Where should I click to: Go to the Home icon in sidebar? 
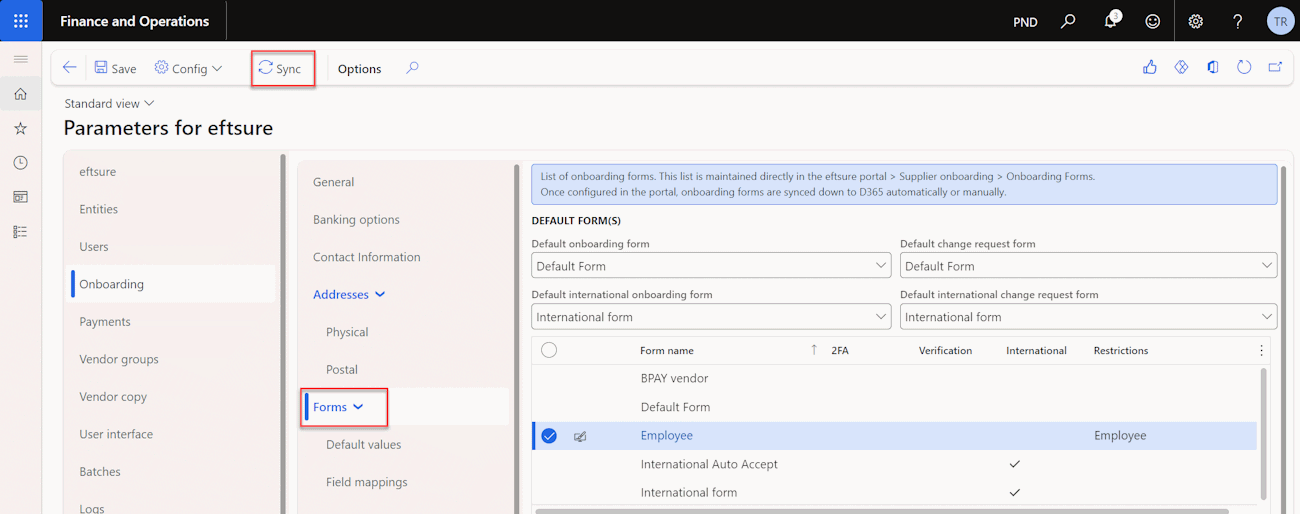click(x=20, y=94)
